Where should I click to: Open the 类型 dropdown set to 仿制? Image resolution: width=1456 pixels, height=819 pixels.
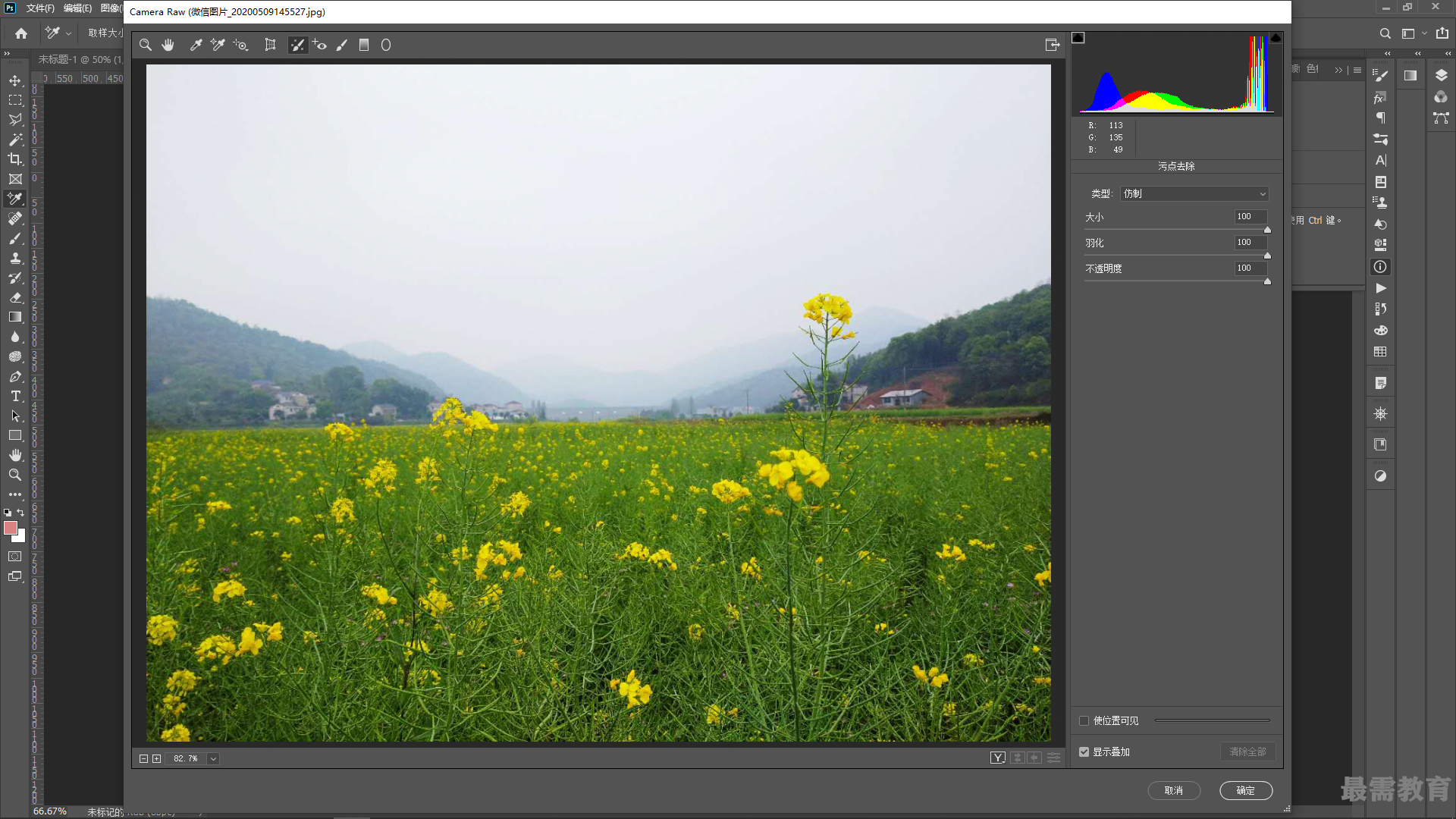point(1194,194)
